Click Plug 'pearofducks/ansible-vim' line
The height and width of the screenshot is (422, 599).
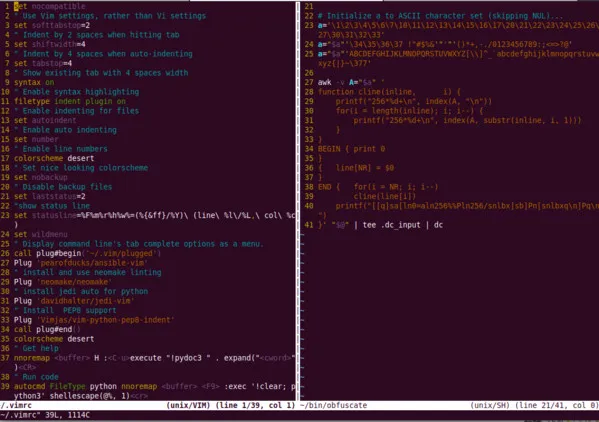(x=81, y=263)
